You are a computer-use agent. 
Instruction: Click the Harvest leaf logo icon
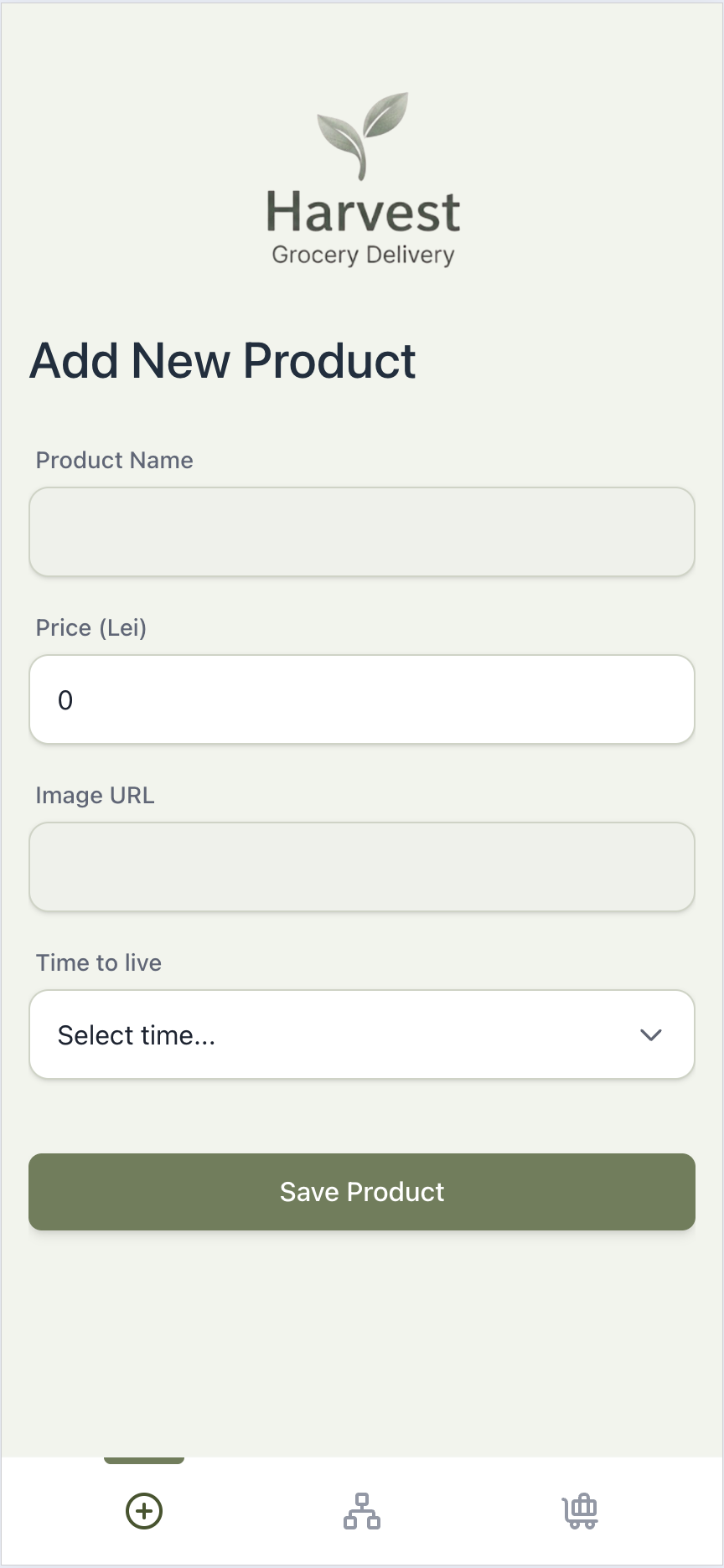click(x=363, y=134)
